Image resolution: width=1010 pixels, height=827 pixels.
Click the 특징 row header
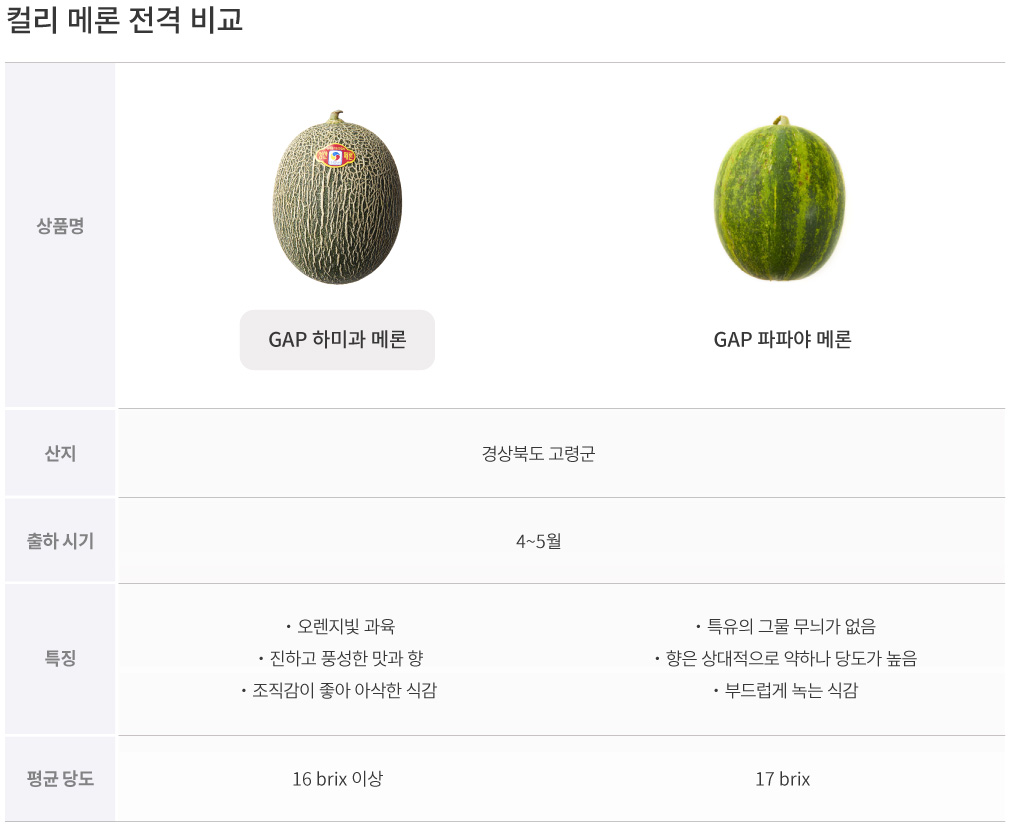[x=60, y=658]
